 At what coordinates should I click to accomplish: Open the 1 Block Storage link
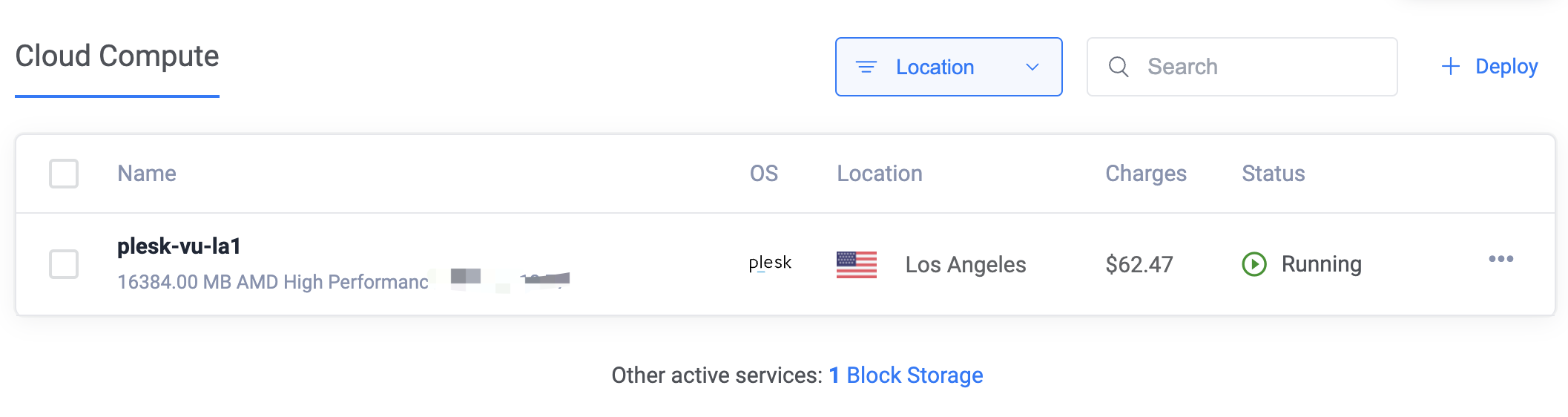[x=906, y=375]
